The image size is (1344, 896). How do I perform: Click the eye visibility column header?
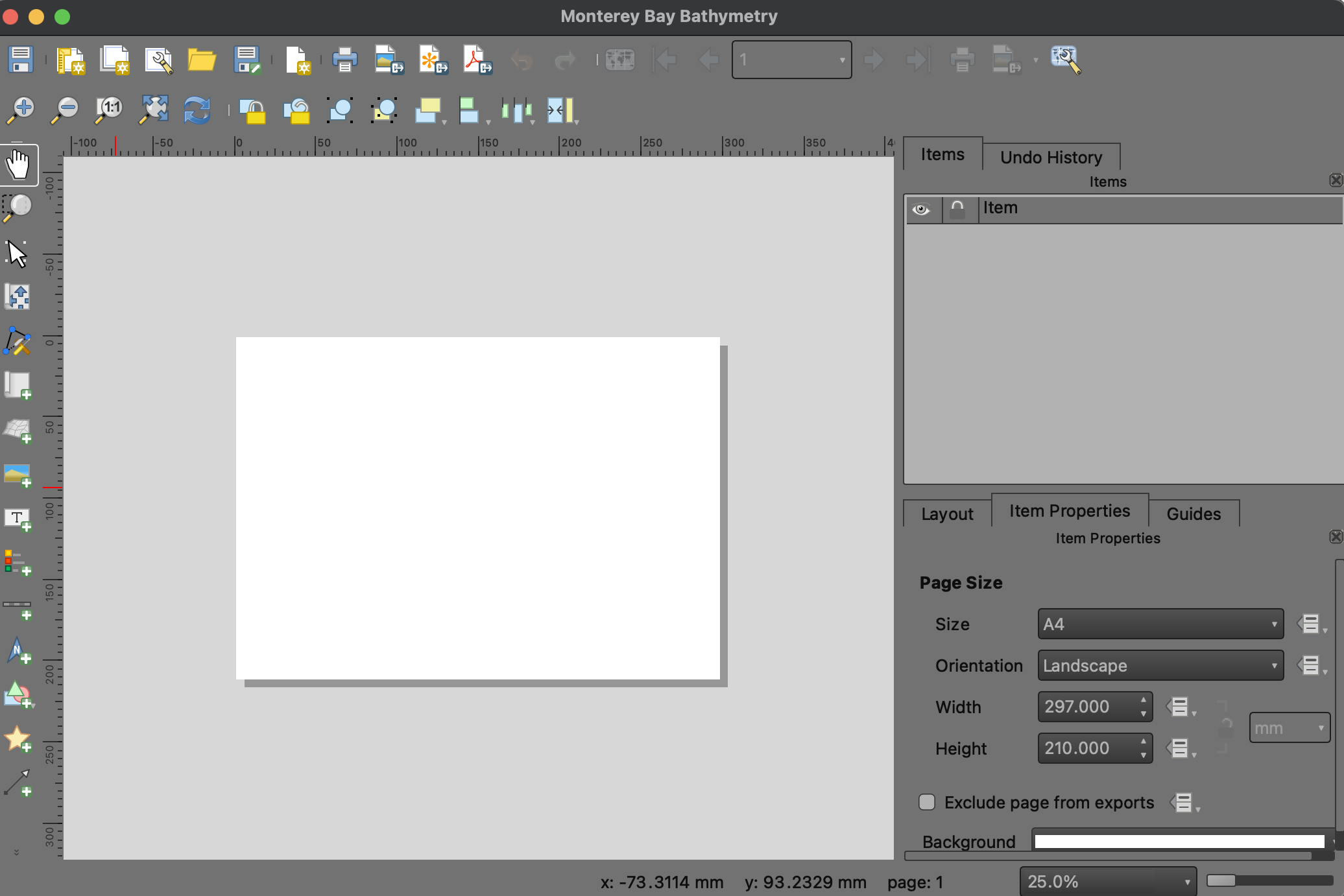click(921, 209)
